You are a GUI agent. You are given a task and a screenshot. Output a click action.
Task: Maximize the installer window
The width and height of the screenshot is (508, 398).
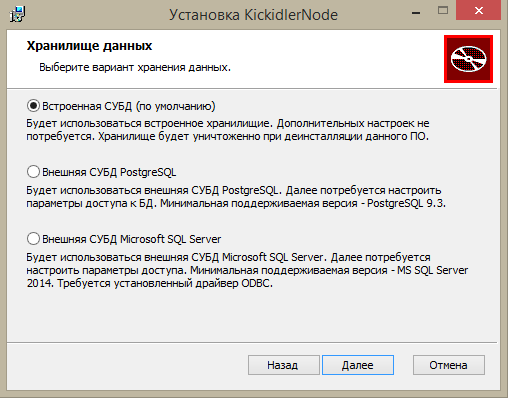point(443,11)
